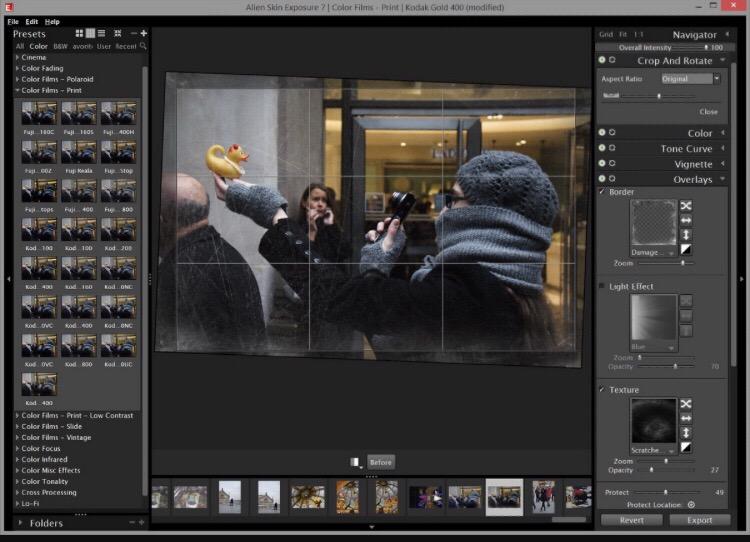Reset the Tone Curve panel
Image resolution: width=750 pixels, height=542 pixels.
pyautogui.click(x=612, y=148)
